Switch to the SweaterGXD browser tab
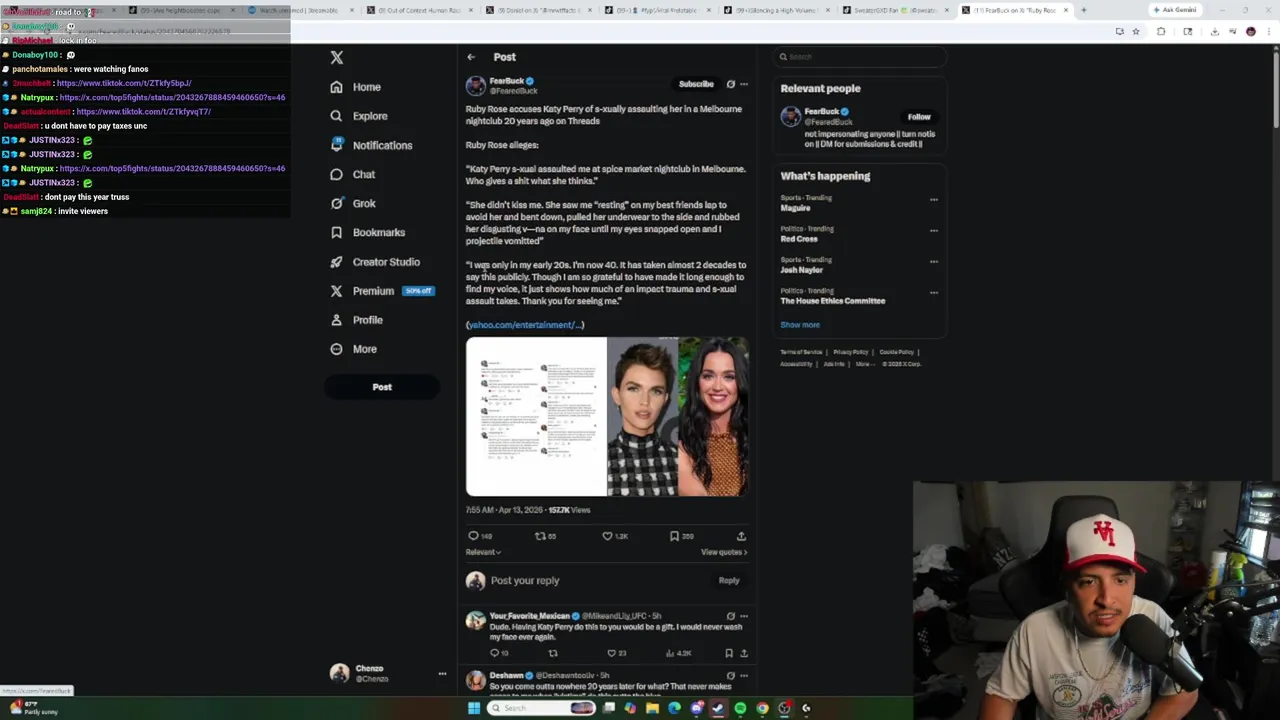The height and width of the screenshot is (720, 1280). pos(895,10)
